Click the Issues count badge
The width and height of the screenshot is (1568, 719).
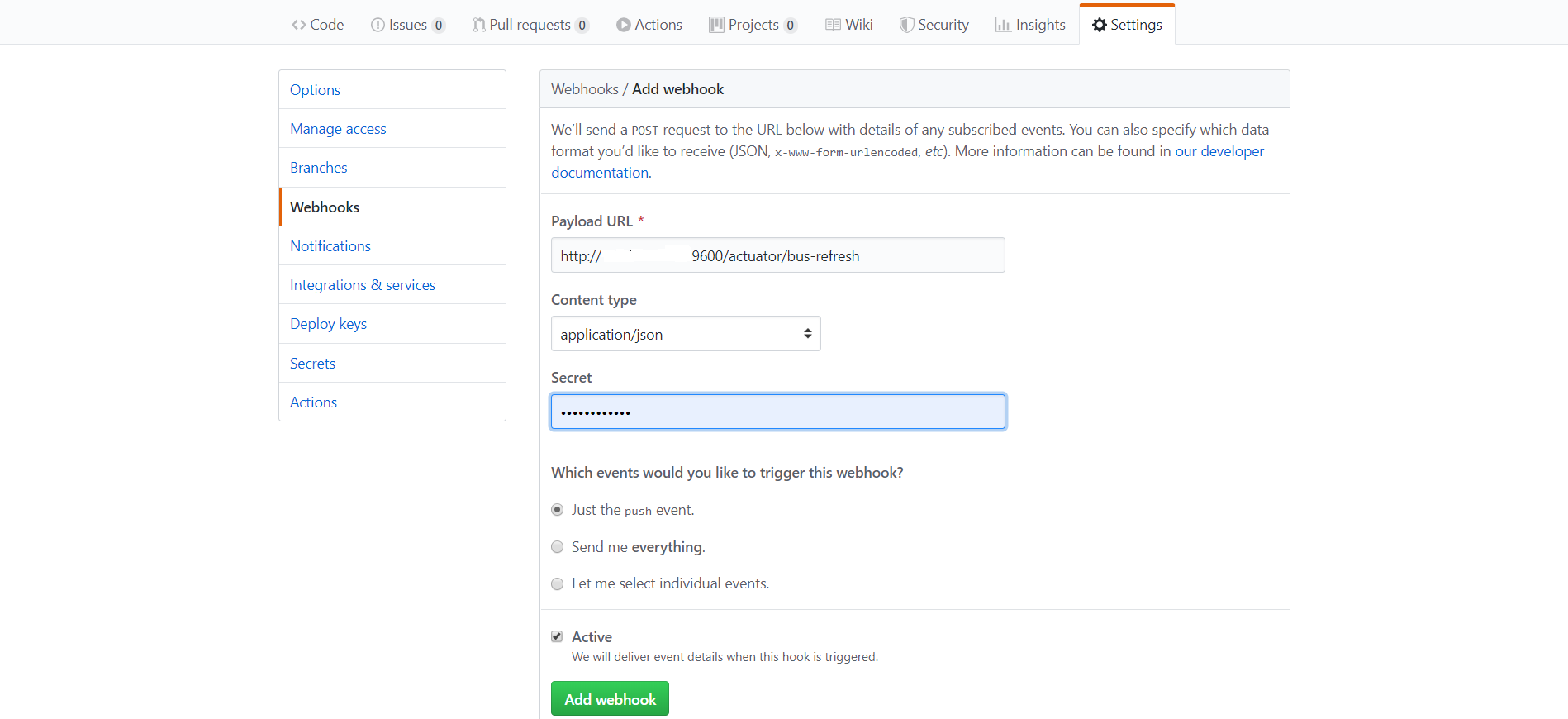point(439,26)
